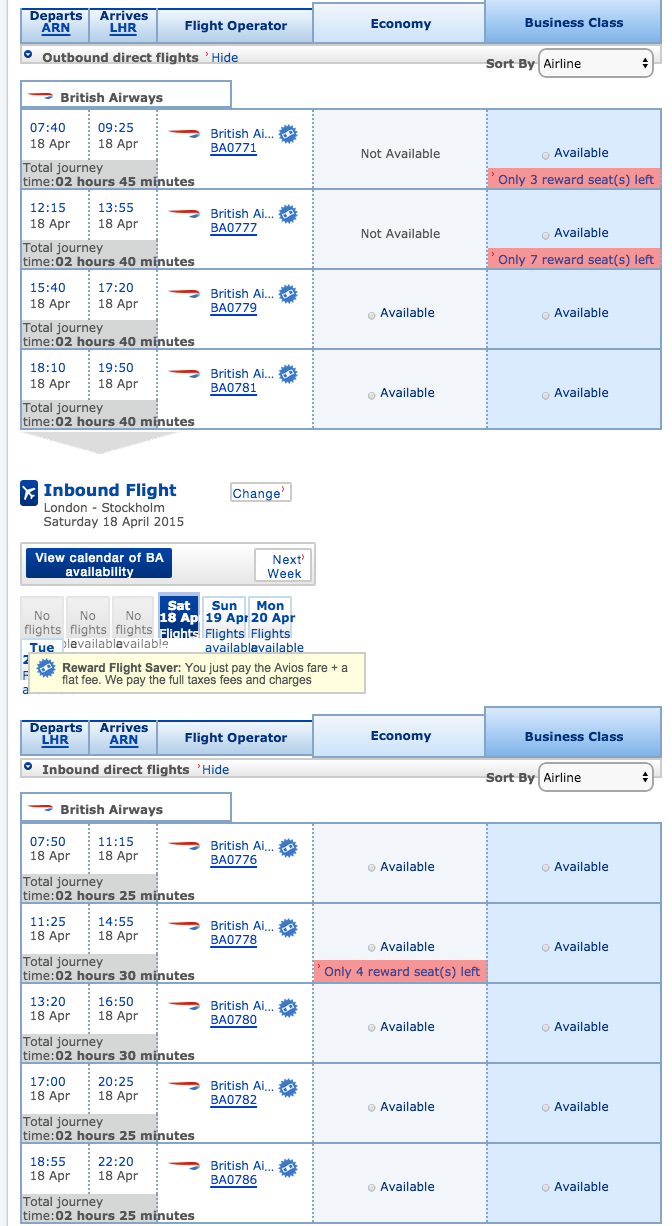Click View calendar of BA availability button
This screenshot has width=672, height=1226.
coord(99,564)
